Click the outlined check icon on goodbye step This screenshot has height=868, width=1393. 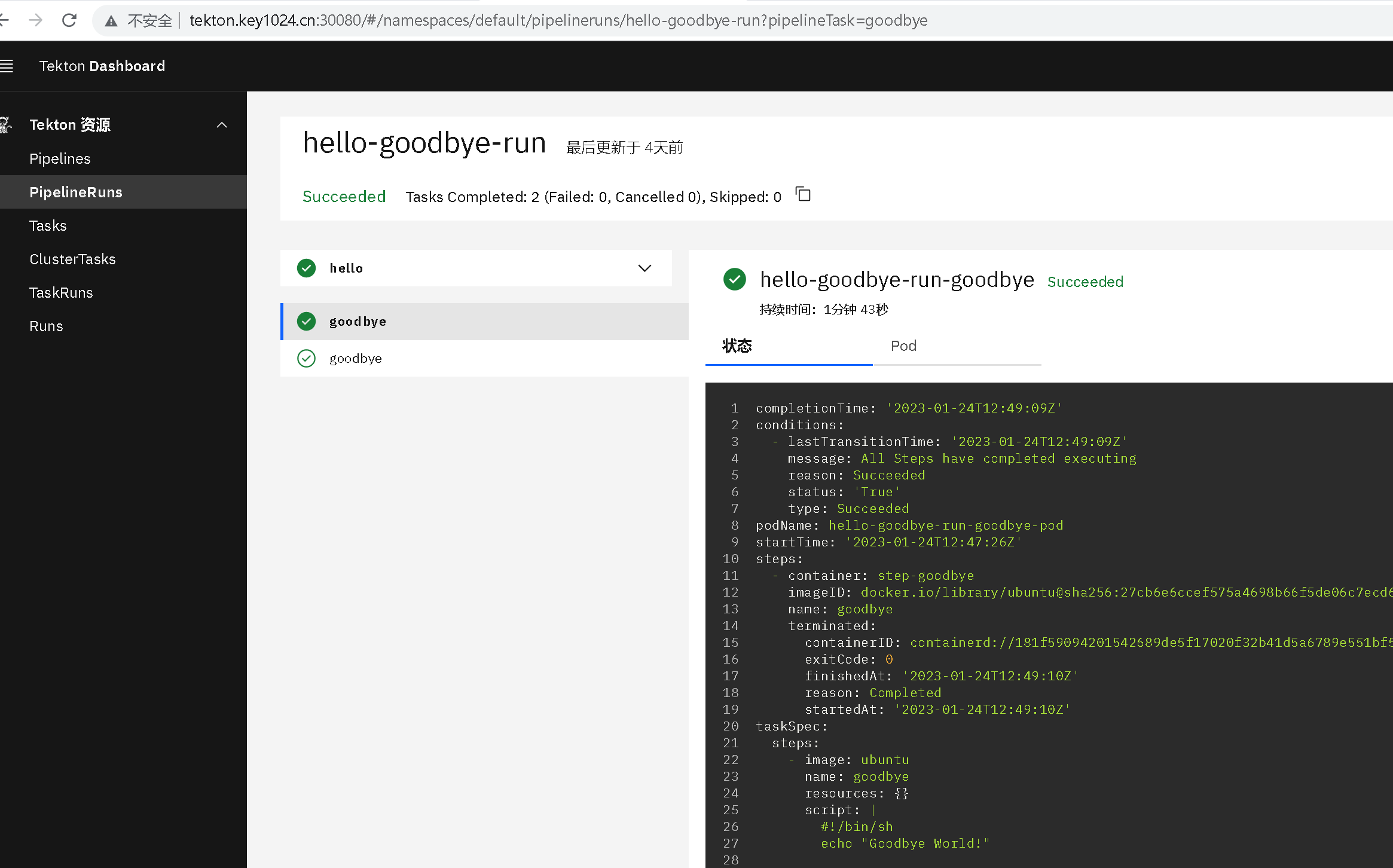307,358
